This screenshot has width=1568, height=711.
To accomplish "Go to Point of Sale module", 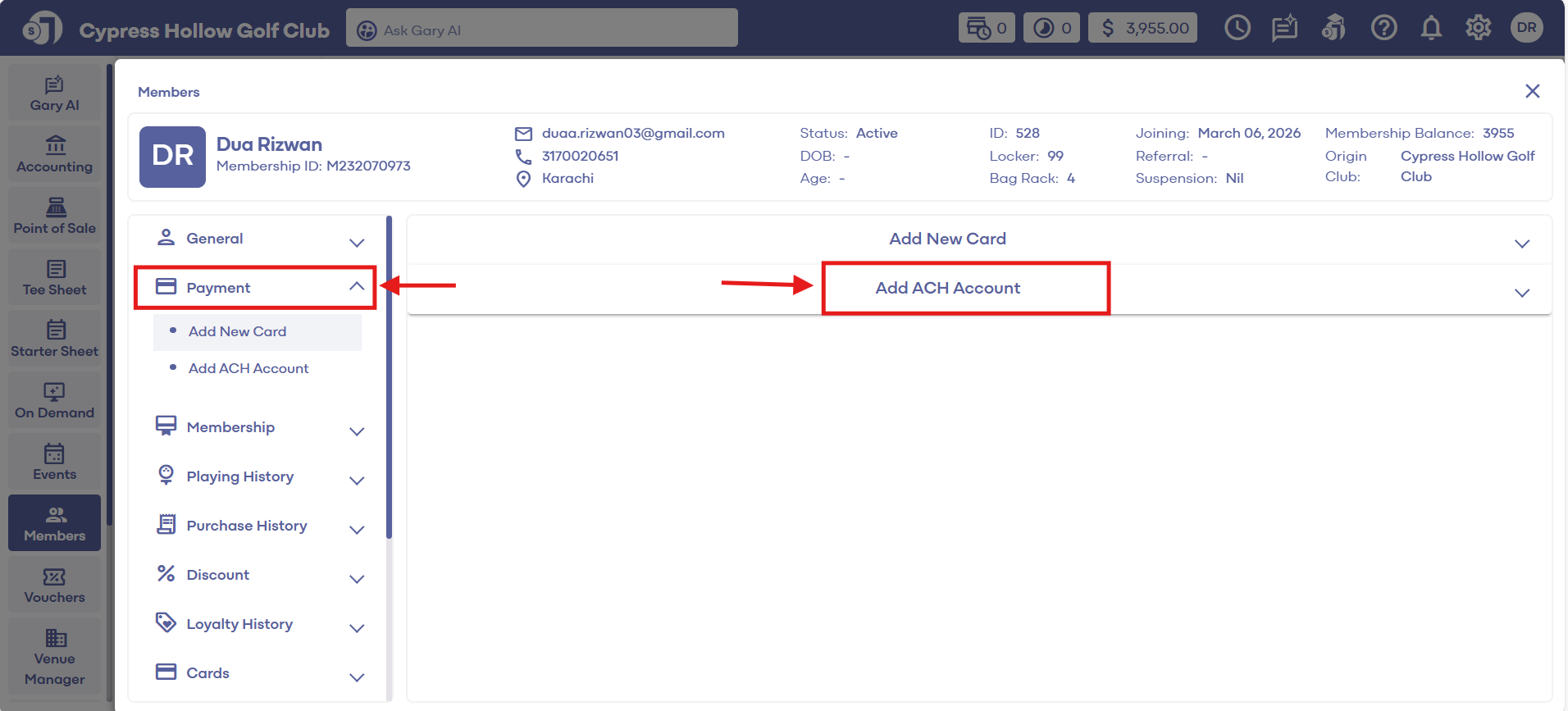I will (55, 216).
